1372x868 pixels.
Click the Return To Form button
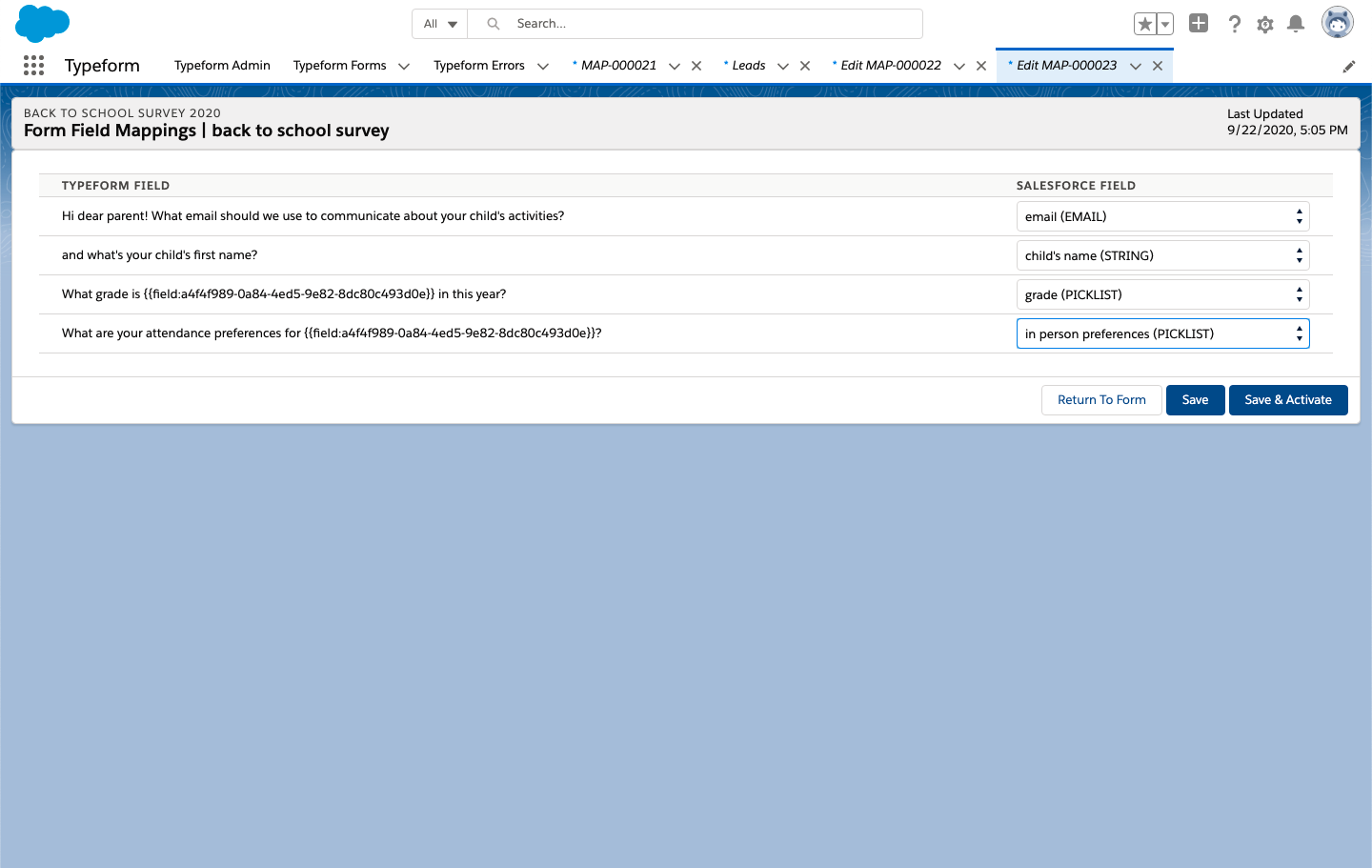1101,400
